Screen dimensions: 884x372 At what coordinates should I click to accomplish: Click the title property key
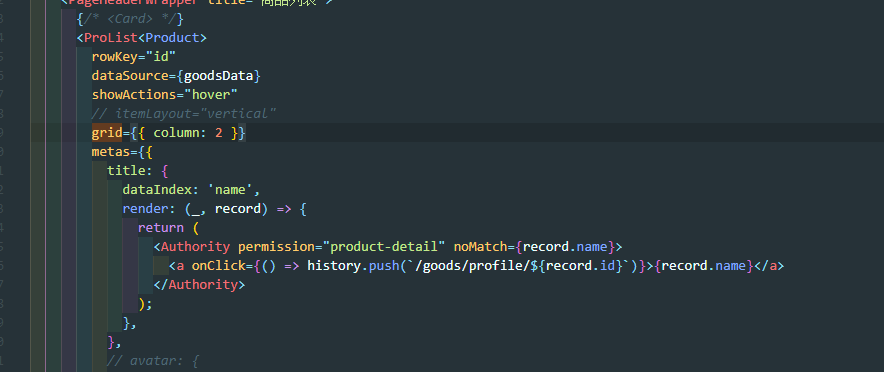(x=126, y=171)
